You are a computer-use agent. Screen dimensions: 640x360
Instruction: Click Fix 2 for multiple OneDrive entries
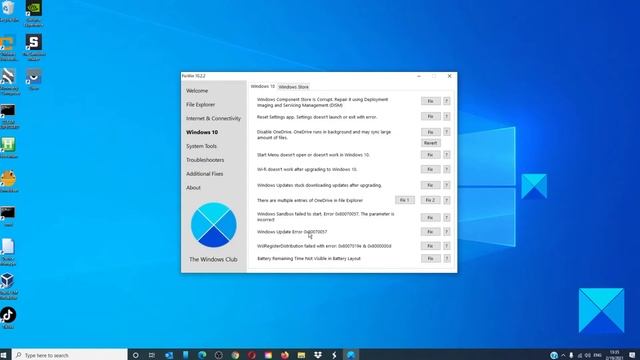pyautogui.click(x=431, y=200)
